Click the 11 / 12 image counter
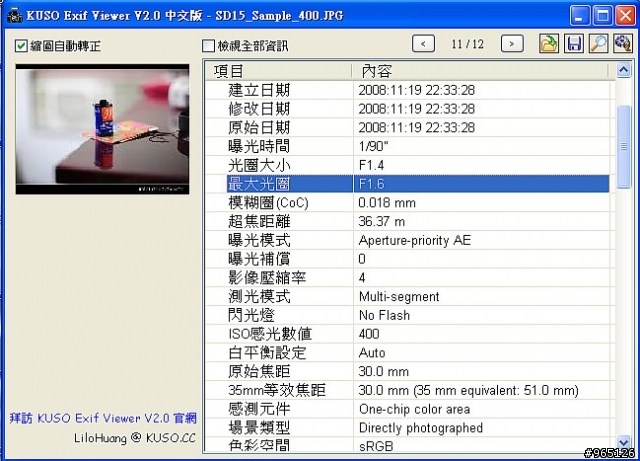The height and width of the screenshot is (461, 640). [468, 44]
